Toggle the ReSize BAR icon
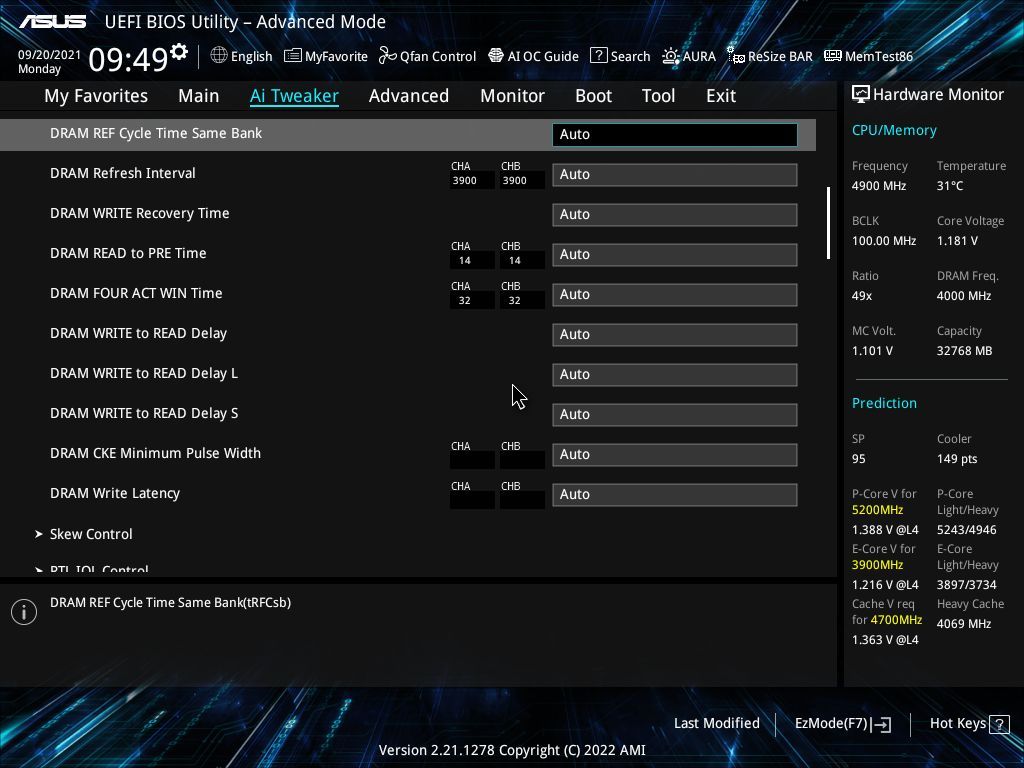Viewport: 1024px width, 768px height. 736,56
